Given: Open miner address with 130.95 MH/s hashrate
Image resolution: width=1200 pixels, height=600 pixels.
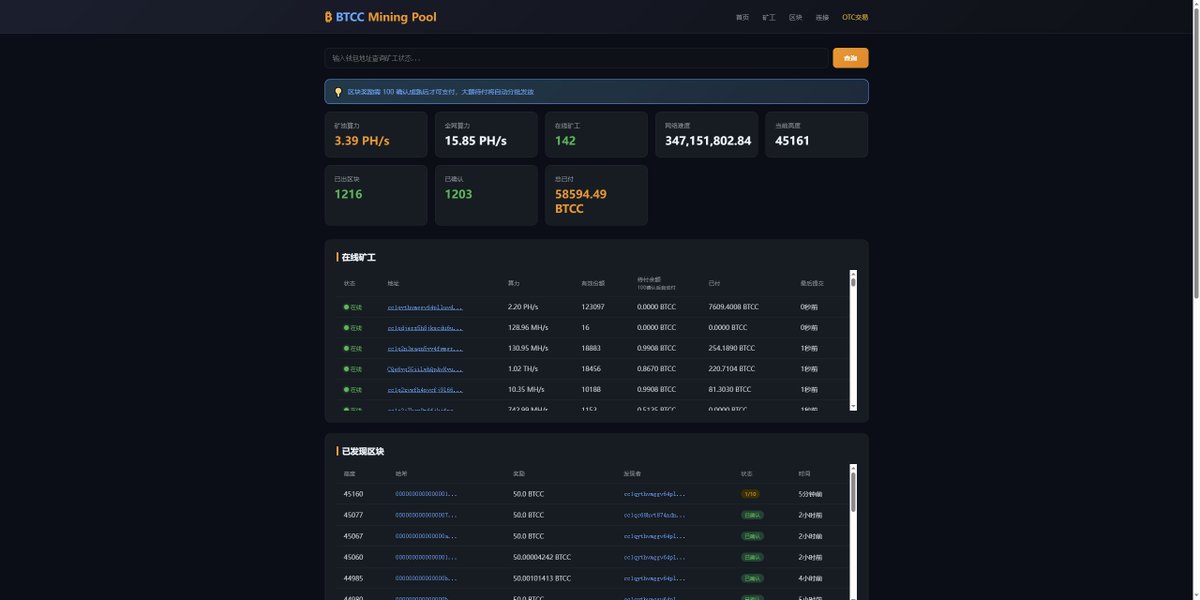Looking at the screenshot, I should click(425, 348).
